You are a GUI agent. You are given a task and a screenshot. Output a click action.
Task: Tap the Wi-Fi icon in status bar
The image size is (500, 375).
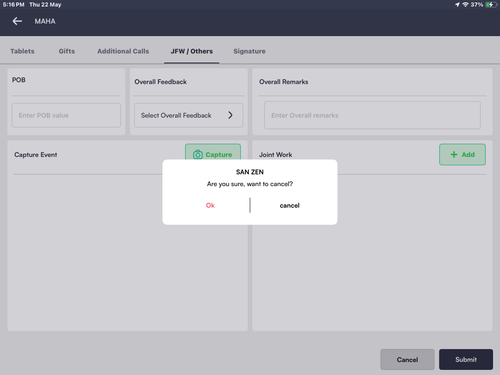click(x=465, y=5)
